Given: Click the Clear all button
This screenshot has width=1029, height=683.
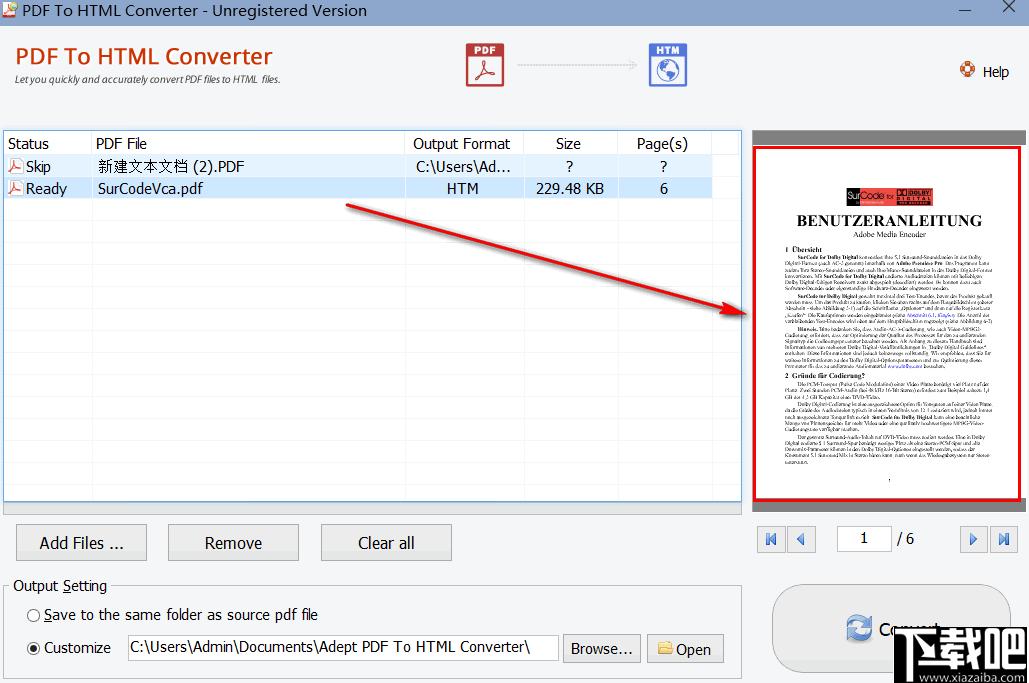Looking at the screenshot, I should click(386, 543).
